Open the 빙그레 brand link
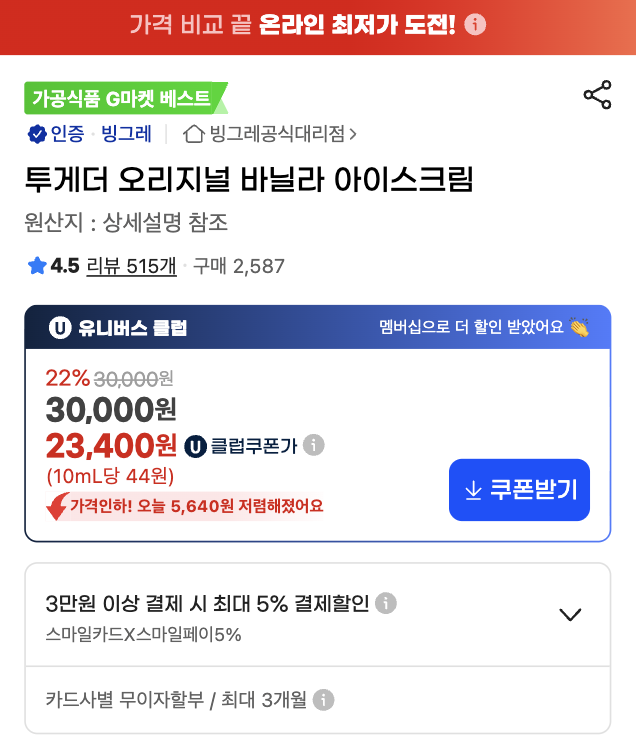Viewport: 636px width, 746px height. point(127,134)
